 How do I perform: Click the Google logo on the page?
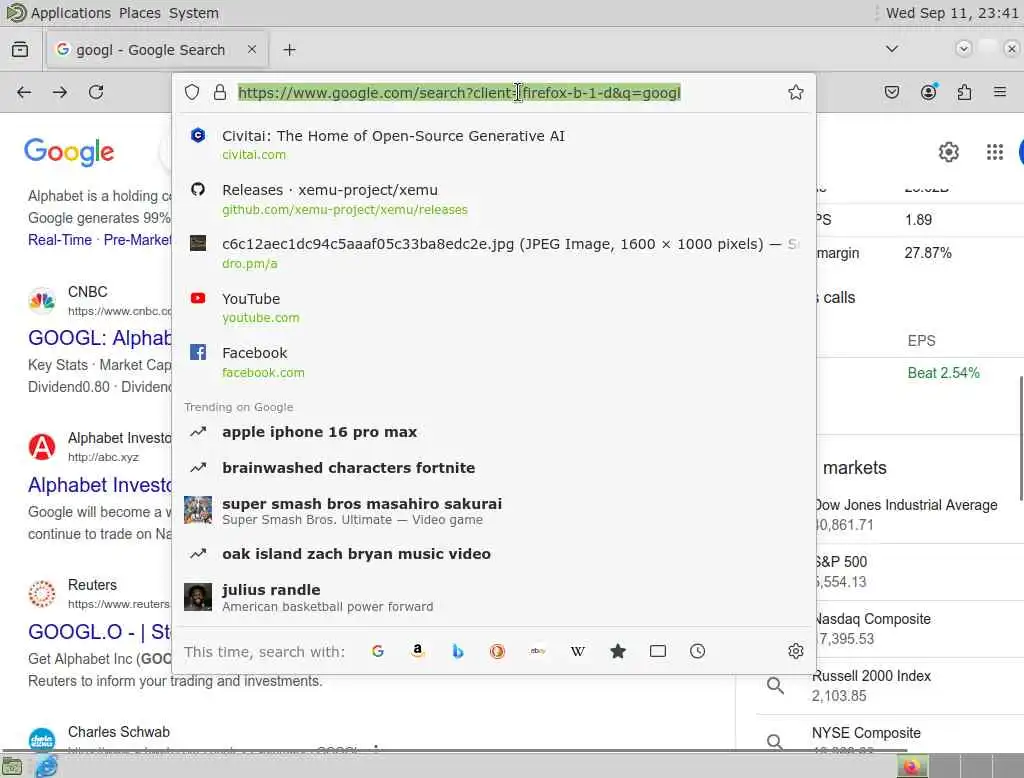tap(69, 152)
